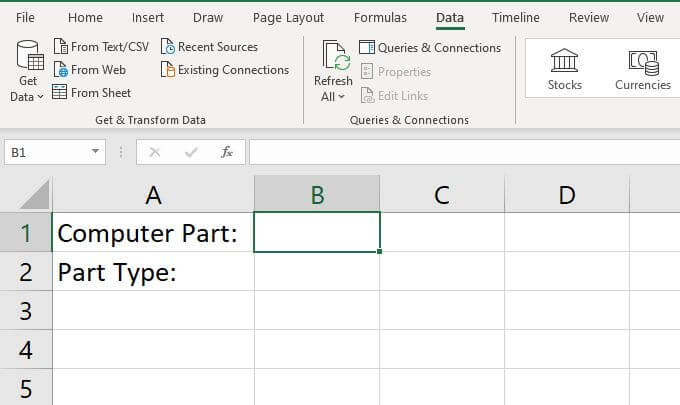Expand the Refresh All dropdown arrow
This screenshot has width=680, height=405.
click(341, 97)
